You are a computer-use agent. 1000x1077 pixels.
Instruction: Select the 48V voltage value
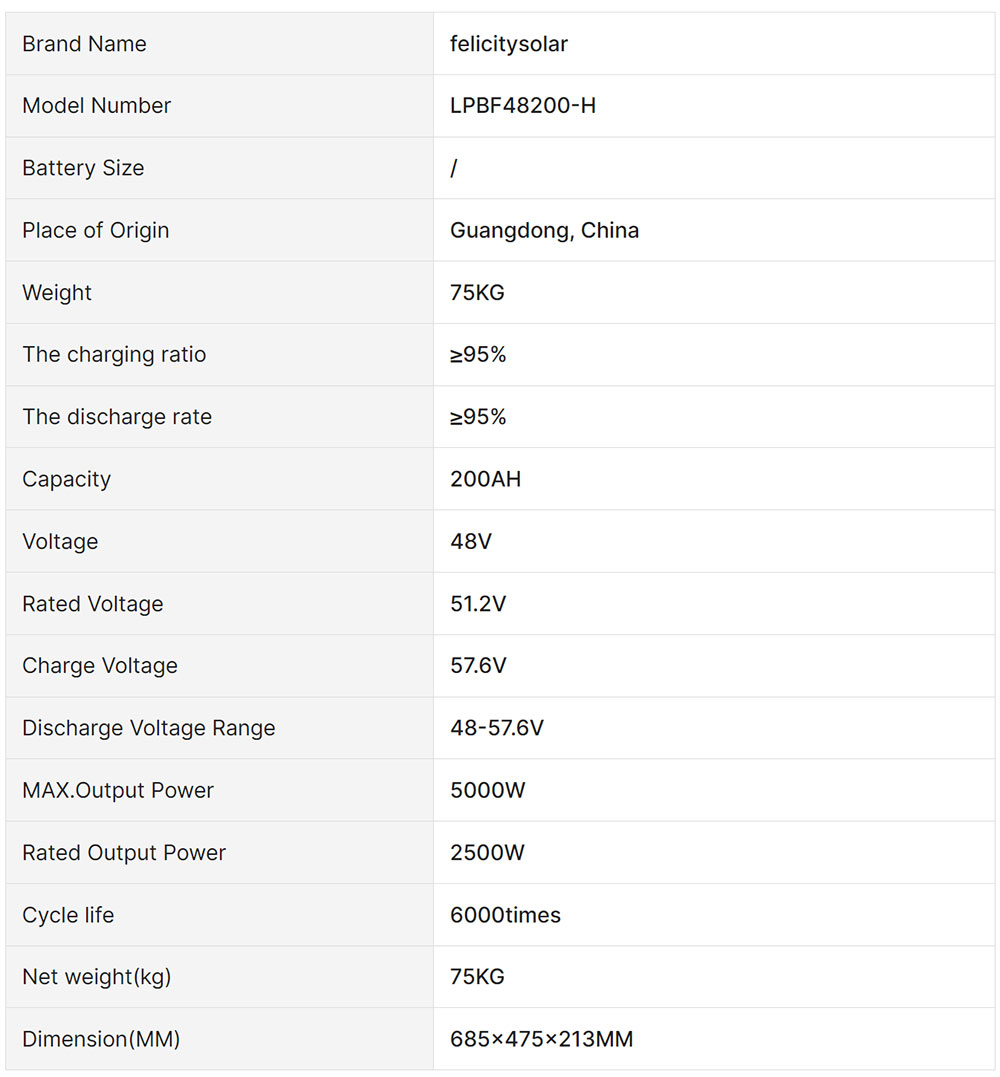(x=471, y=541)
